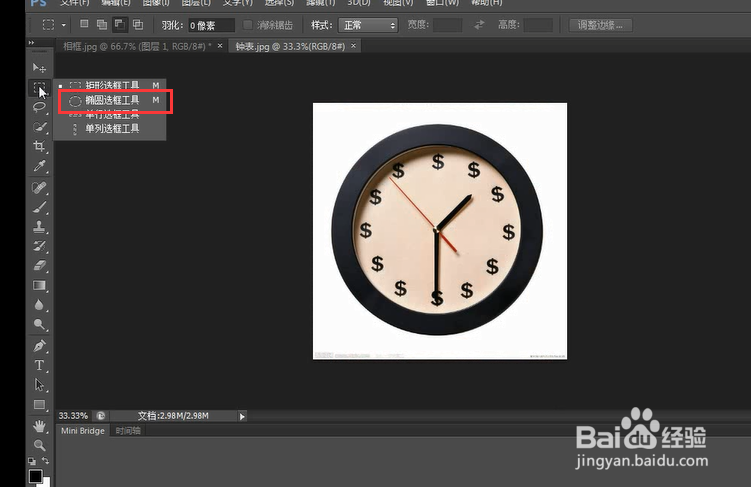Screen dimensions: 751x487
Task: Choose 单列选框工具 from the flyout menu
Action: [110, 128]
